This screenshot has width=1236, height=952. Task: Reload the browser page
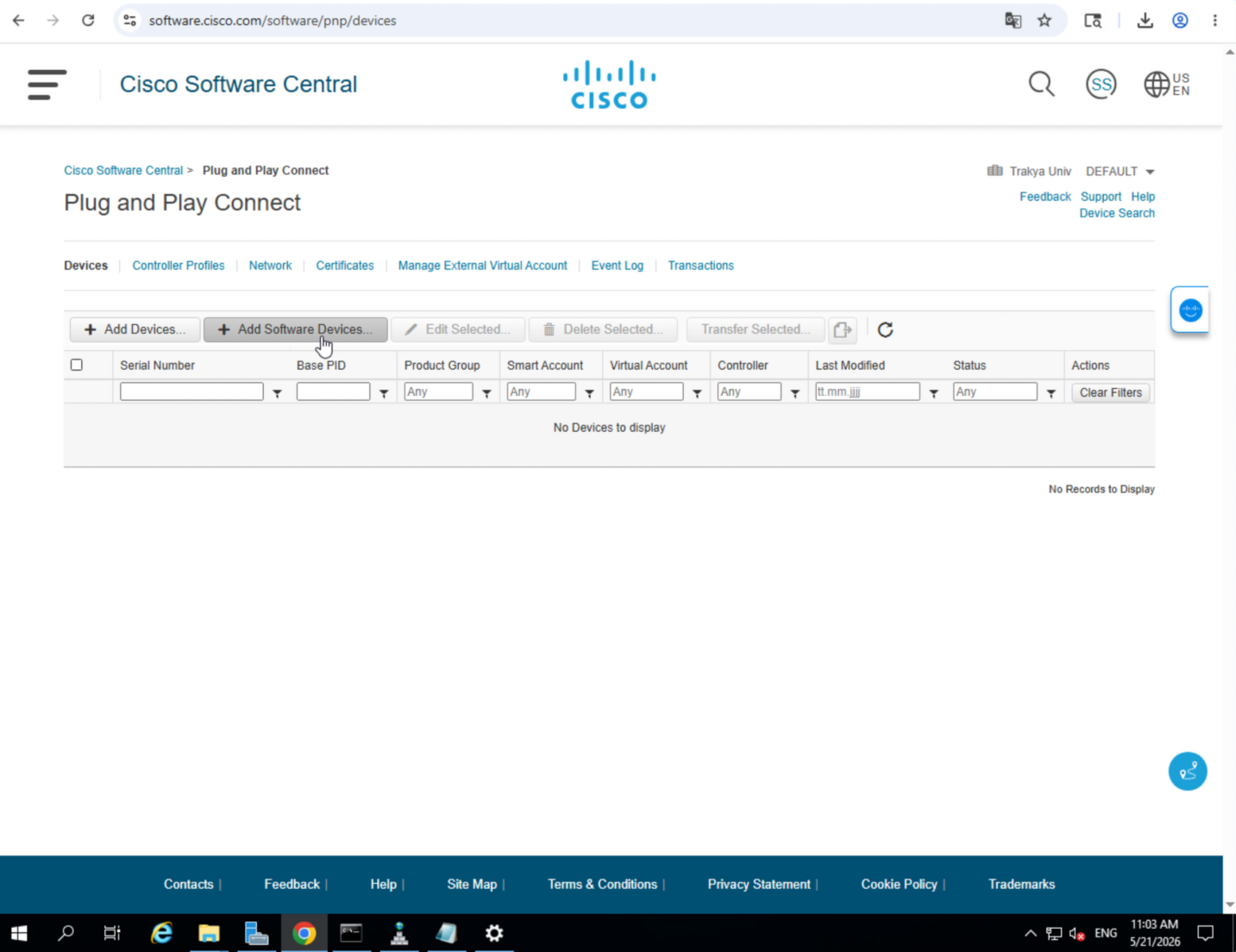[88, 20]
